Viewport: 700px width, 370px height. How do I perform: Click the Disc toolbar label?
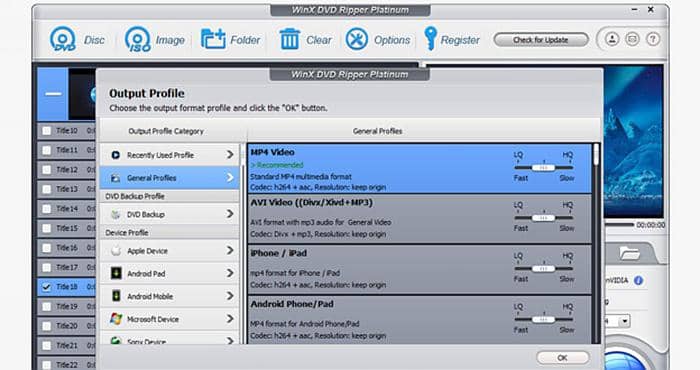[x=94, y=40]
